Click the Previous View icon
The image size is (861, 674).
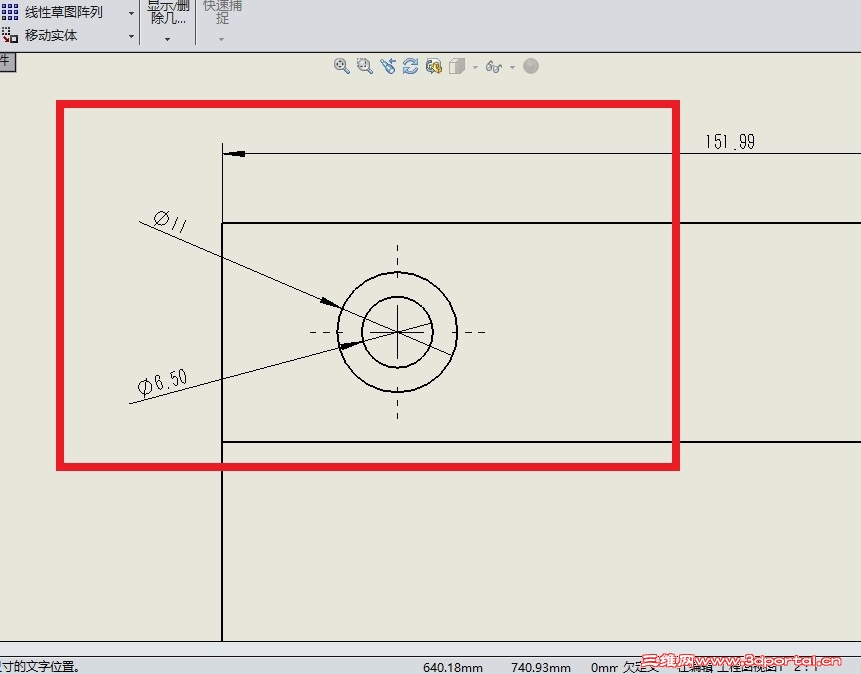tap(388, 66)
